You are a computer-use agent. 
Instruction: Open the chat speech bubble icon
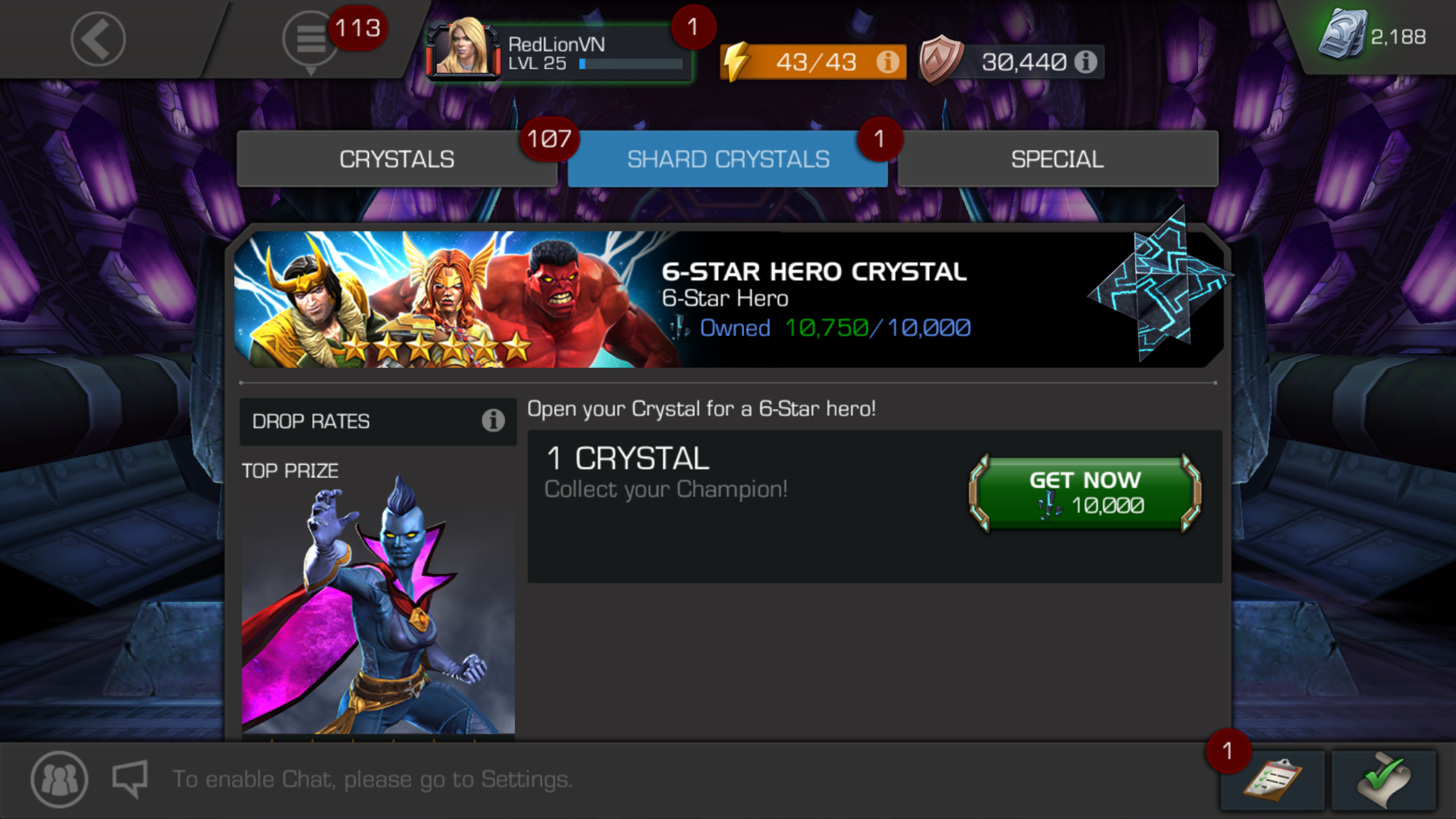(130, 778)
